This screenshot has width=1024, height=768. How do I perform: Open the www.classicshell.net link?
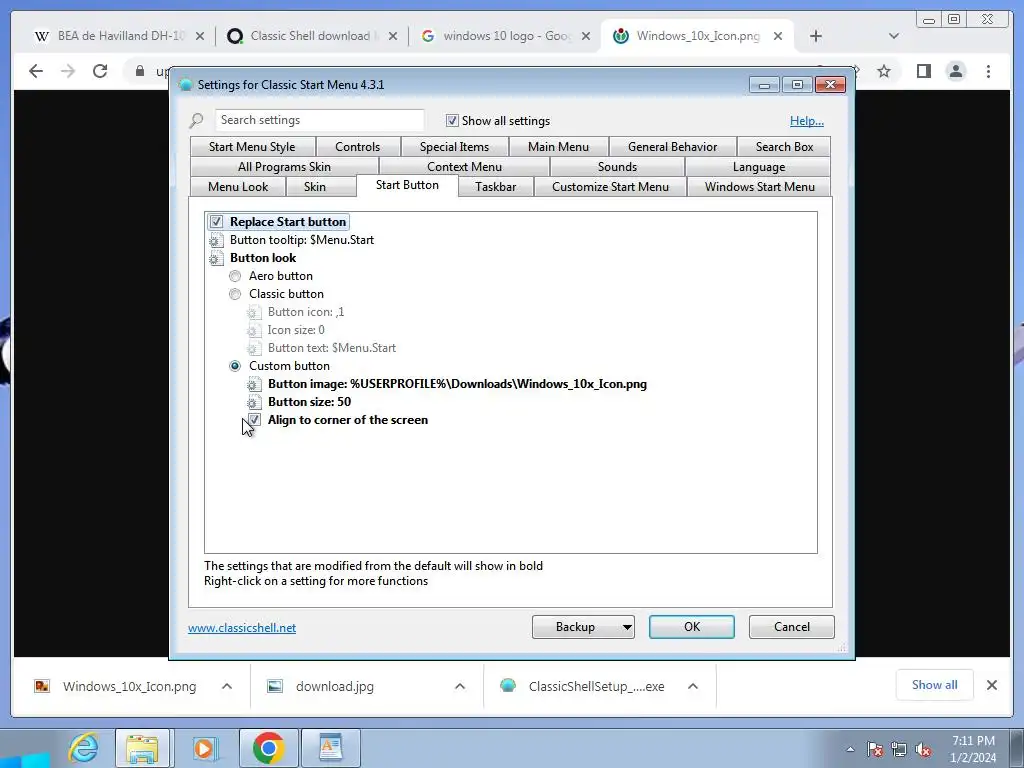242,628
